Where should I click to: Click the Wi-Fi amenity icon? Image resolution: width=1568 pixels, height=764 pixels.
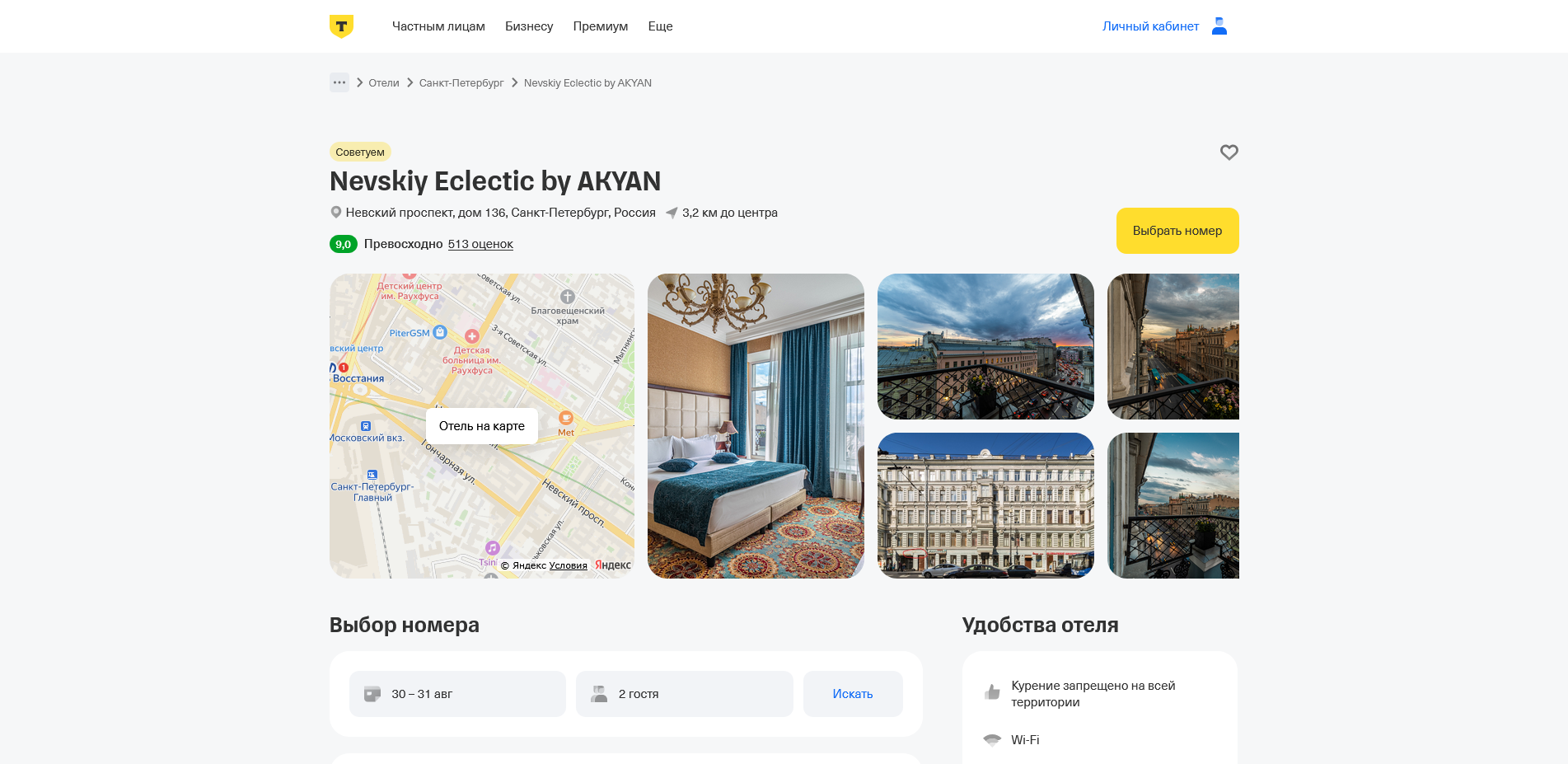pos(992,740)
